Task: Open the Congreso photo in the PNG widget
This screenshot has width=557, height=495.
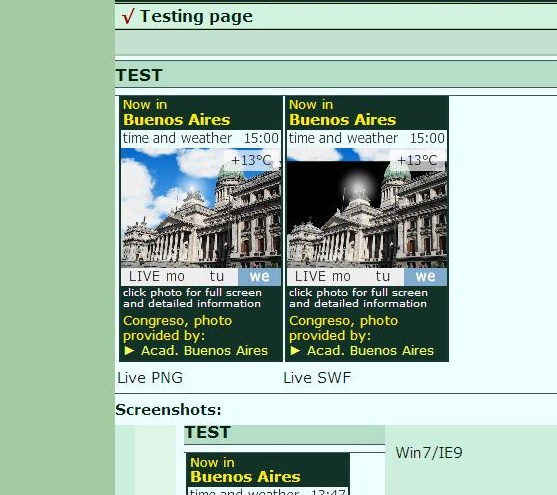Action: point(201,208)
